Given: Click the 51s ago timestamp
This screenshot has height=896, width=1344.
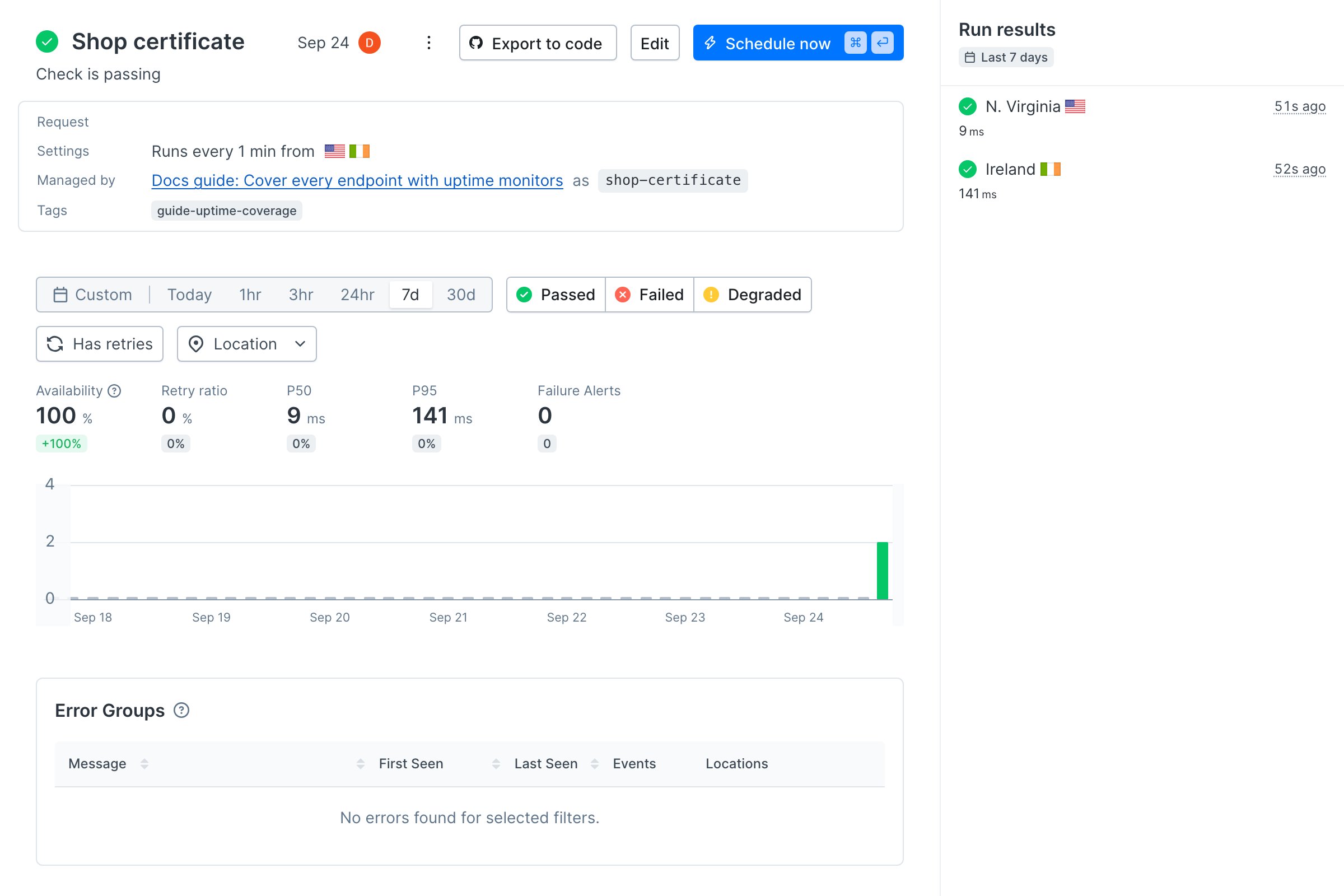Looking at the screenshot, I should coord(1299,106).
